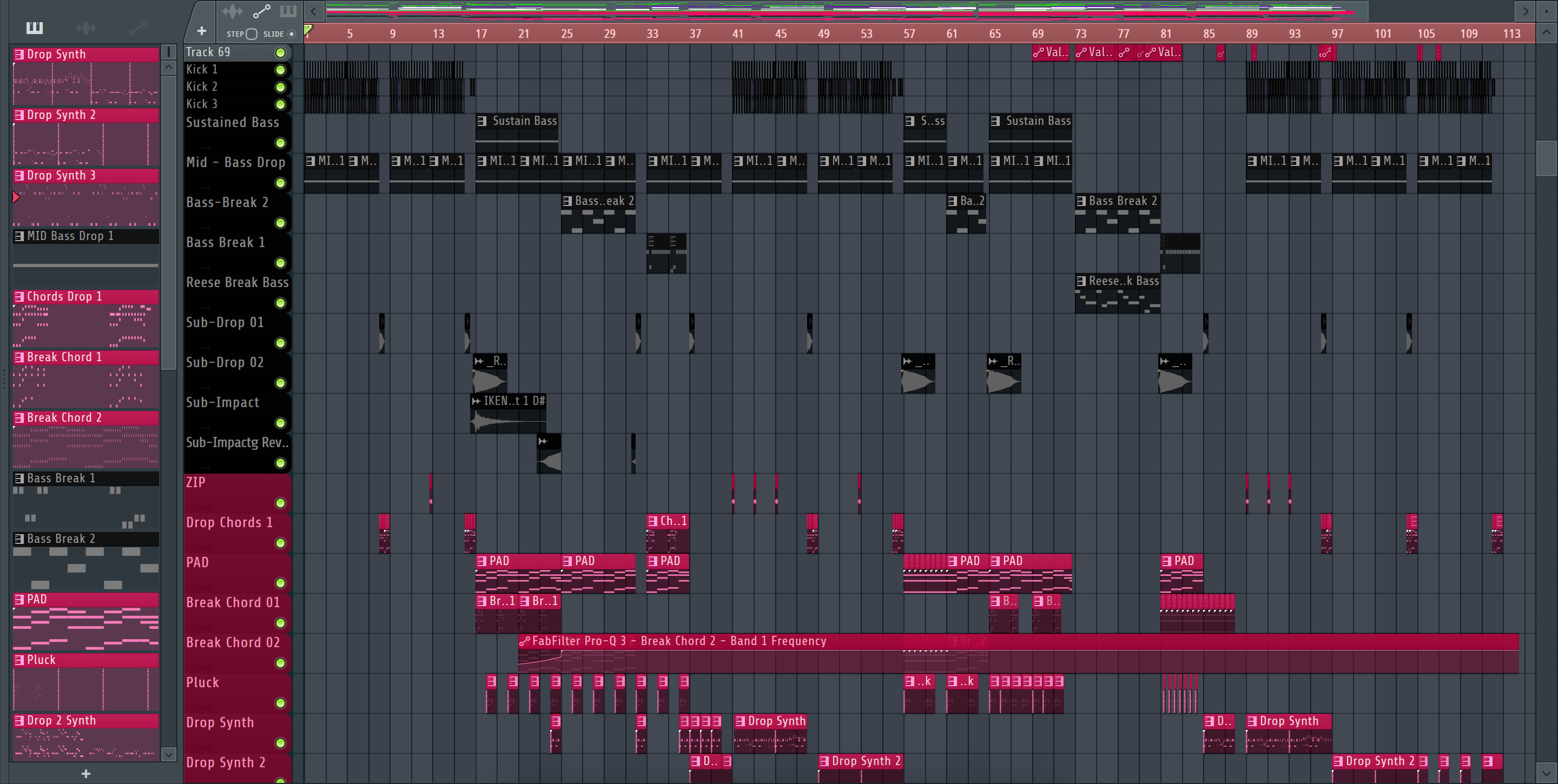Select the Drop Chords 1 track header
This screenshot has width=1558, height=784.
pyautogui.click(x=237, y=533)
